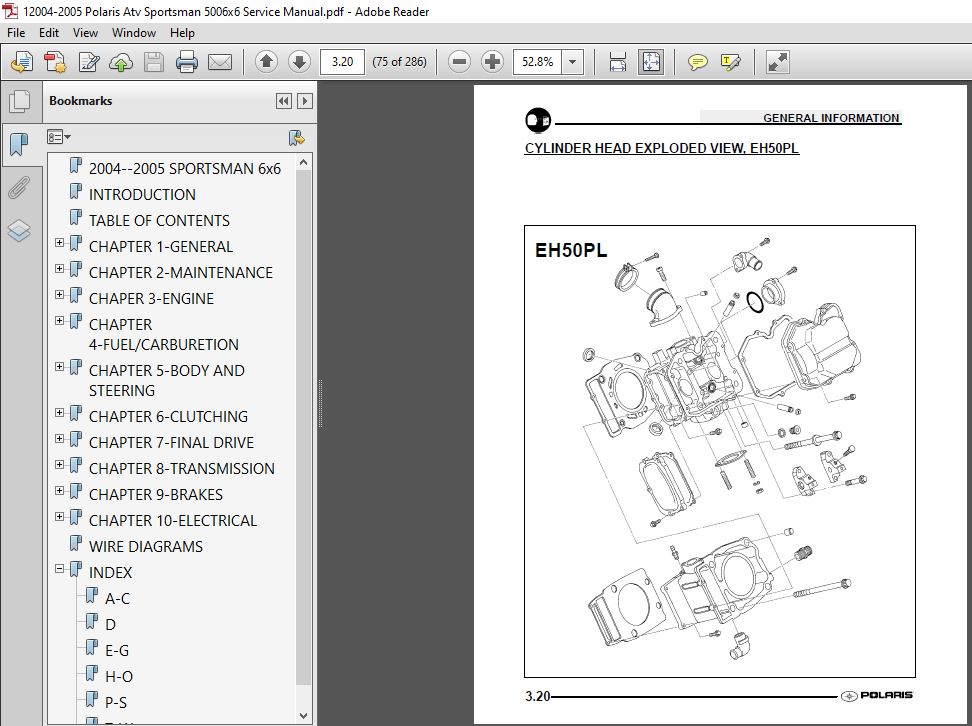This screenshot has width=972, height=726.
Task: Open the bookmarks options menu dropdown
Action: [x=59, y=137]
